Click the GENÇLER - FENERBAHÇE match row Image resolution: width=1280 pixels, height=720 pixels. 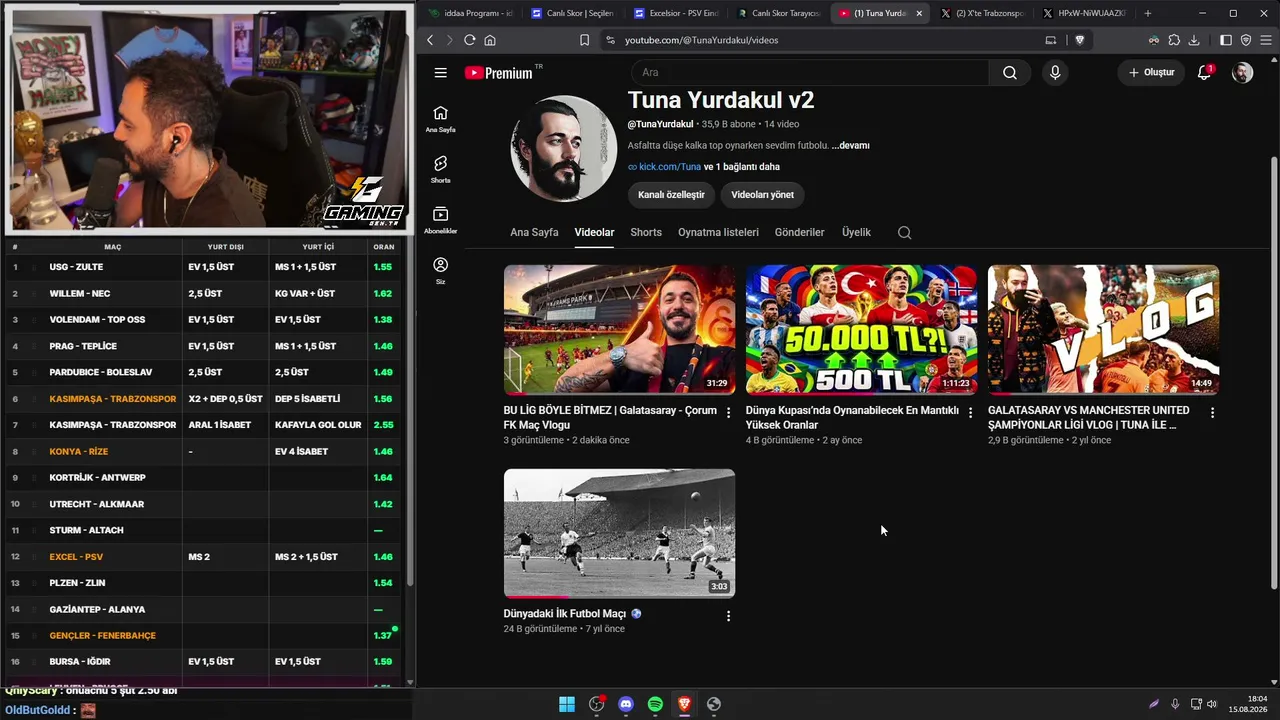coord(204,635)
